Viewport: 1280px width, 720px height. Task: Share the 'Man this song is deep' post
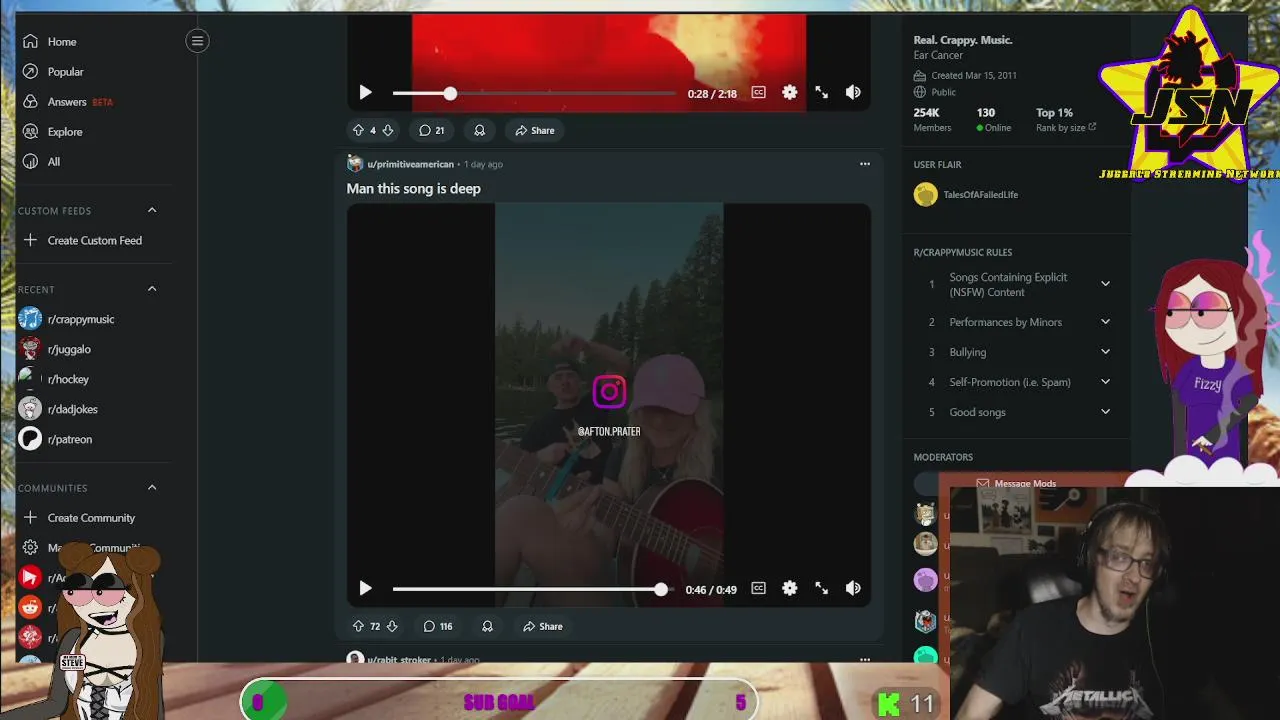[x=542, y=626]
